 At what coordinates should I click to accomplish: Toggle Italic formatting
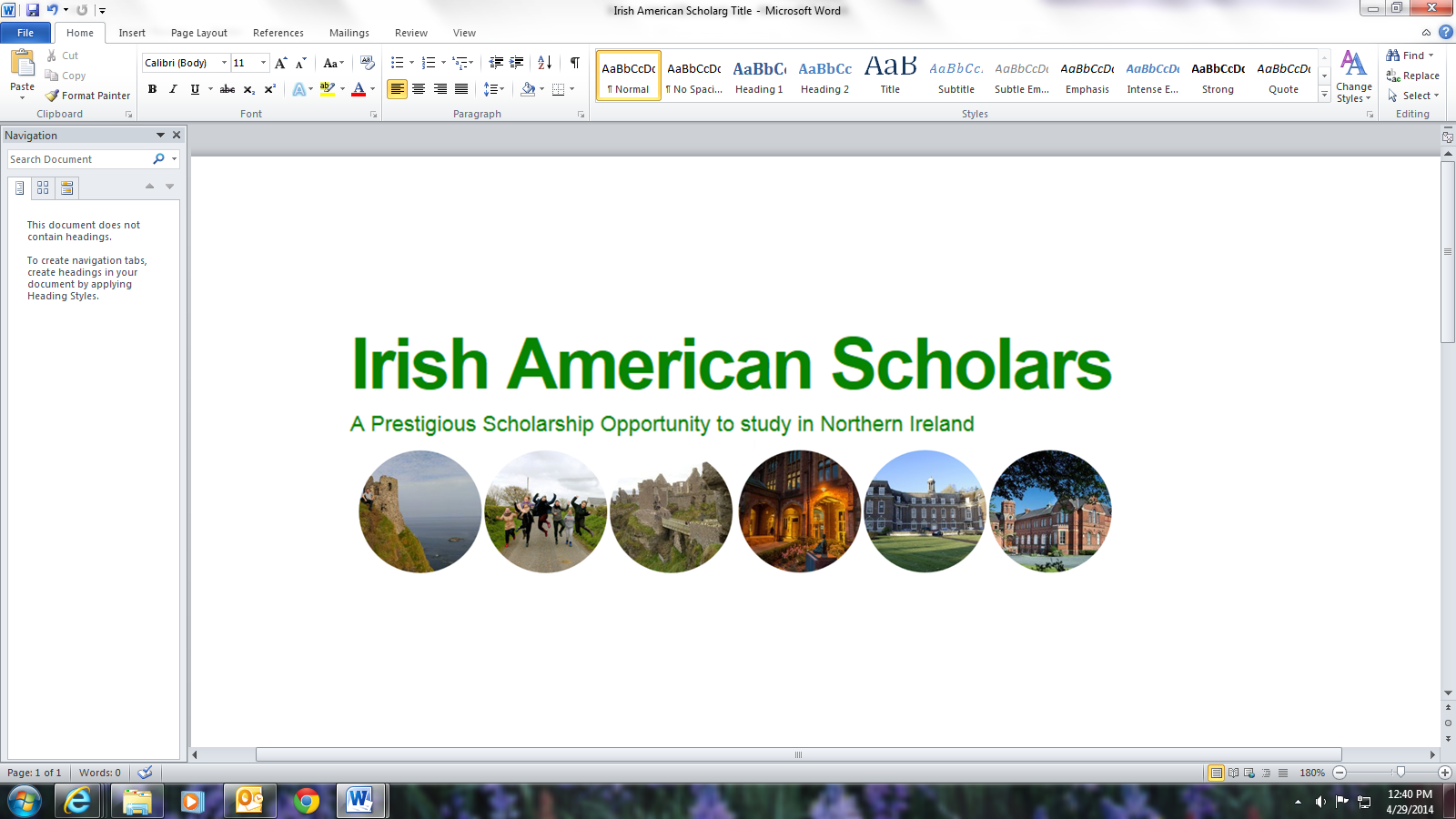[x=173, y=89]
